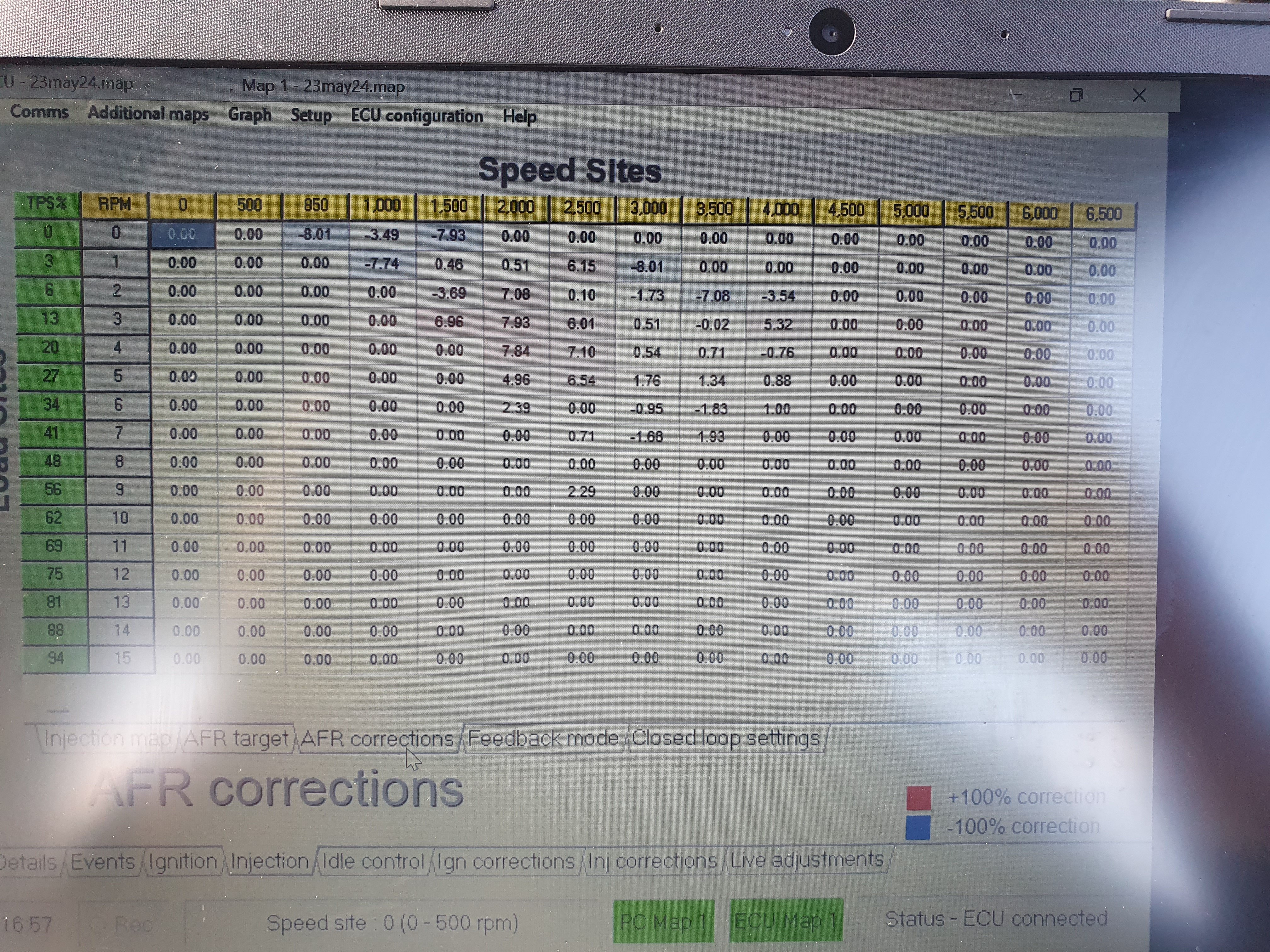Switch to the Events tab
This screenshot has width=1270, height=952.
103,861
